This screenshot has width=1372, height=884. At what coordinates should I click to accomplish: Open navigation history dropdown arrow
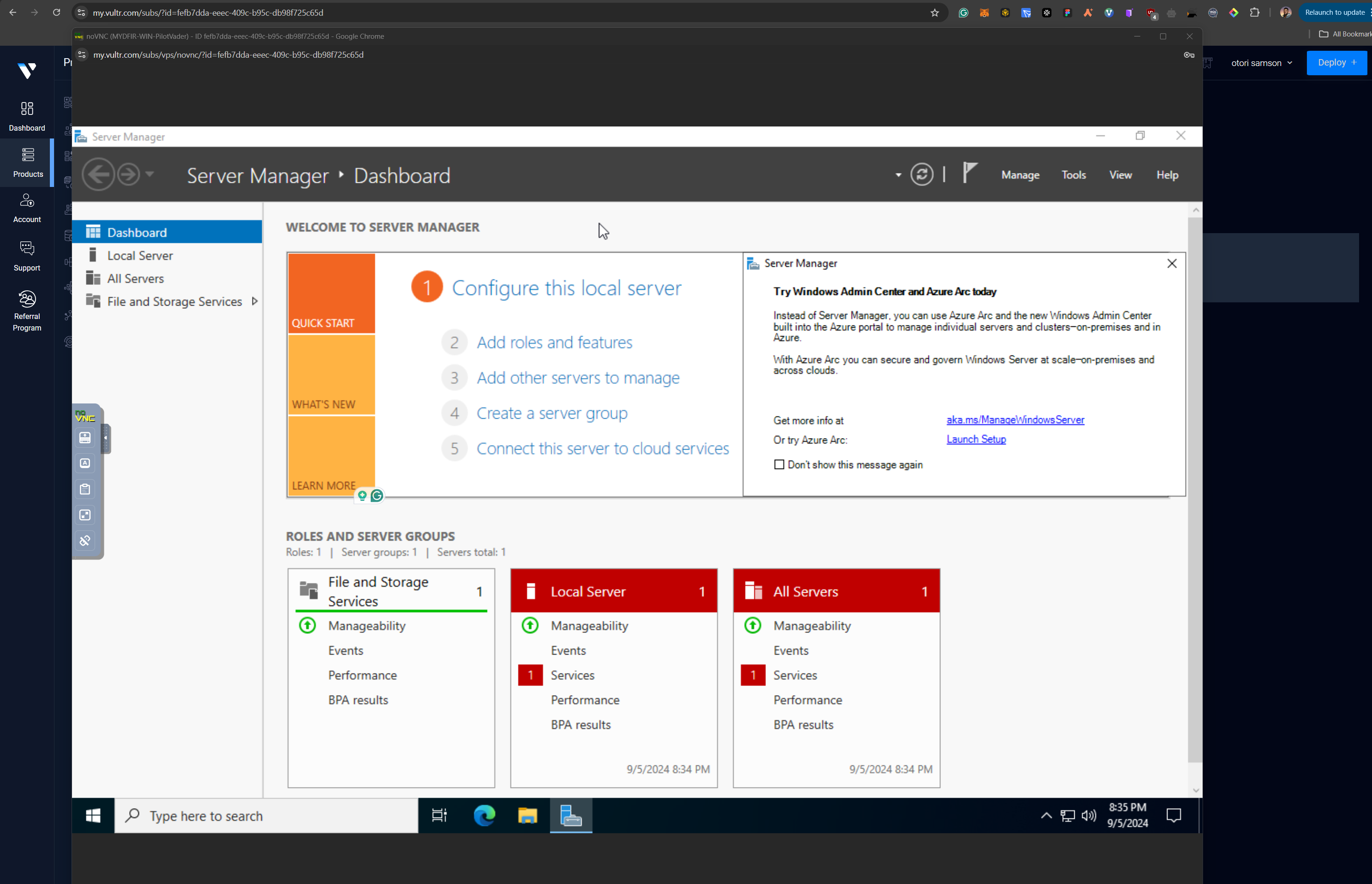click(x=150, y=174)
